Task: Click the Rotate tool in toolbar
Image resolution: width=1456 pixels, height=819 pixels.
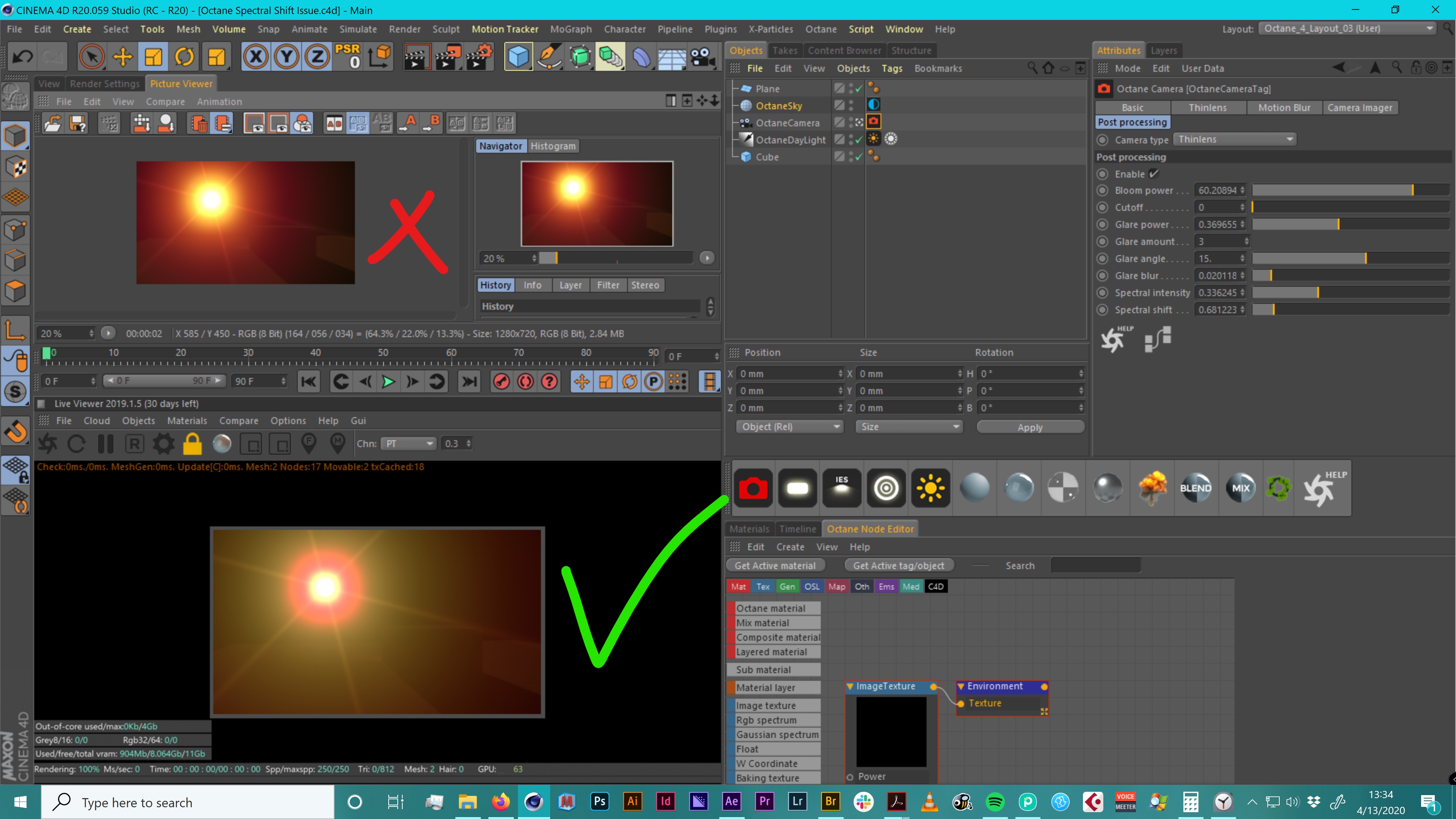Action: coord(184,56)
